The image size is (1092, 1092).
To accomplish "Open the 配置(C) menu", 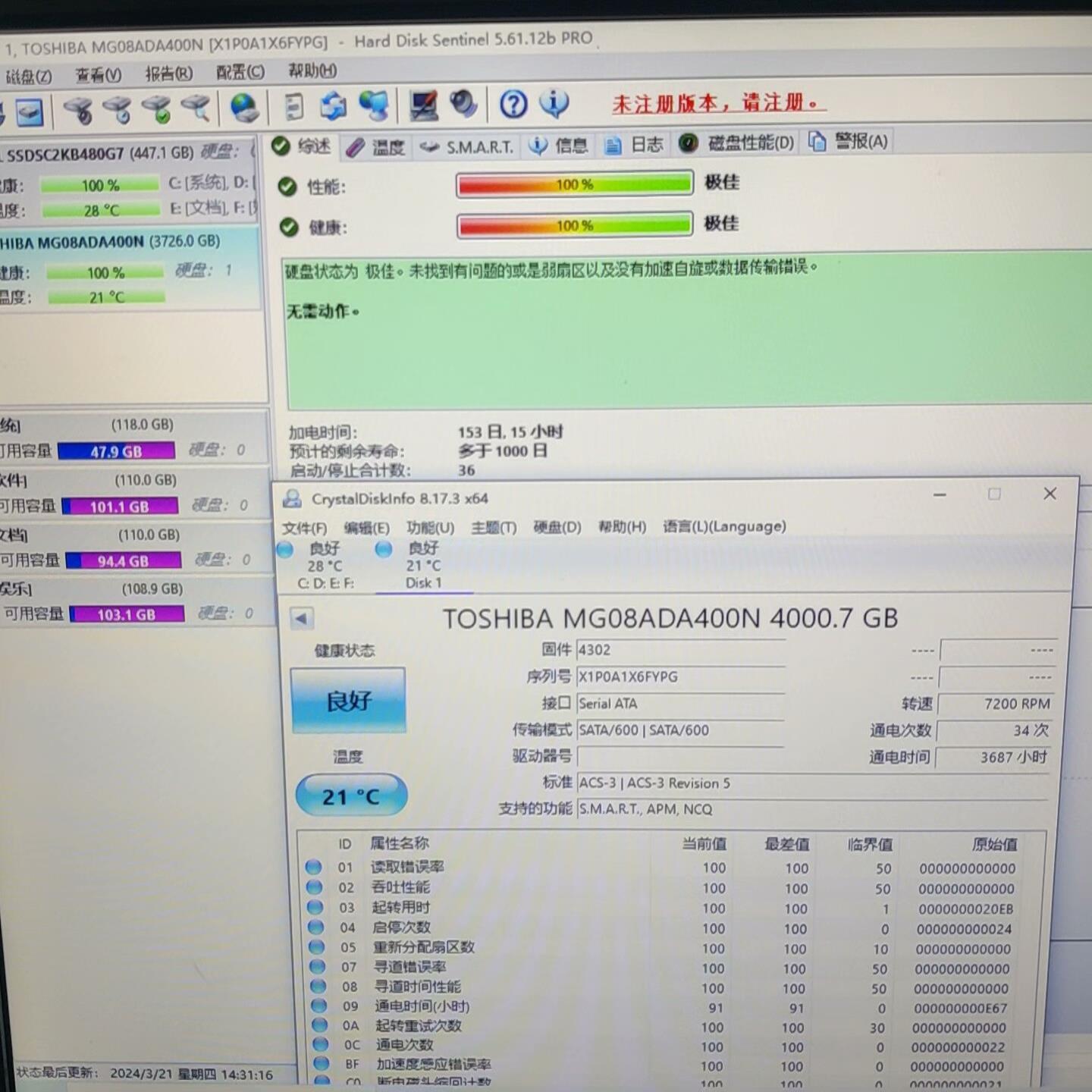I will [x=239, y=72].
